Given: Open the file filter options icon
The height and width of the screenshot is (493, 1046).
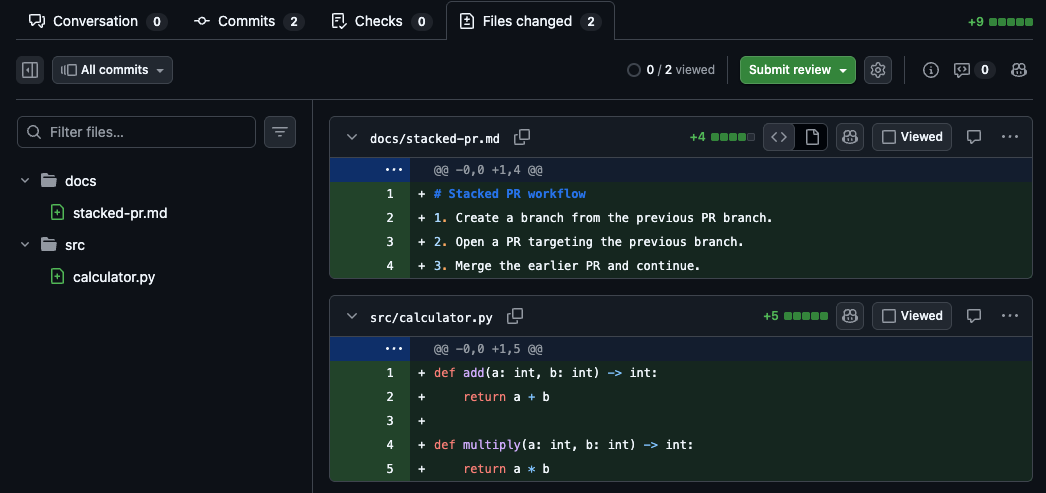Looking at the screenshot, I should point(280,132).
